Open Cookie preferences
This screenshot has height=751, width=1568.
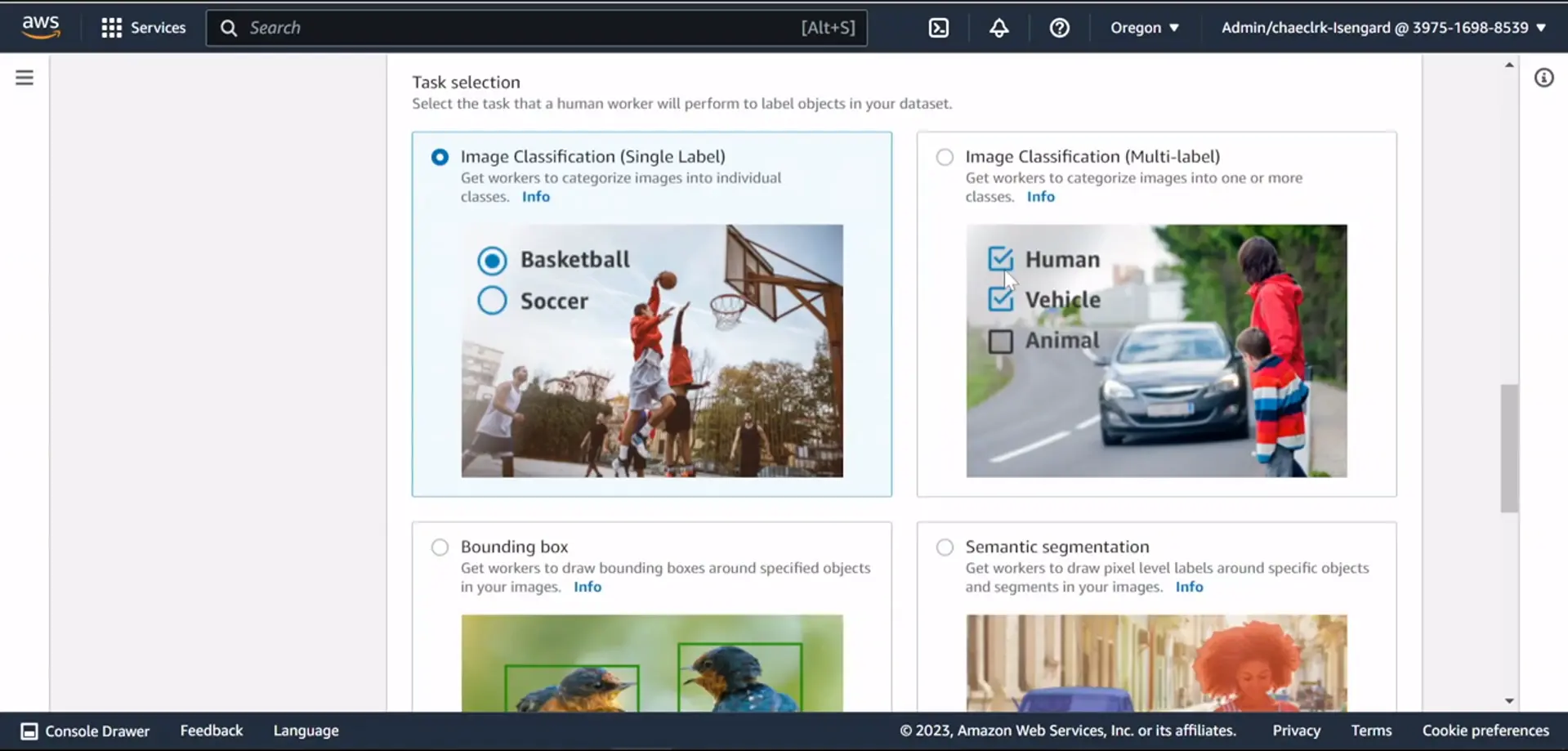(1485, 731)
